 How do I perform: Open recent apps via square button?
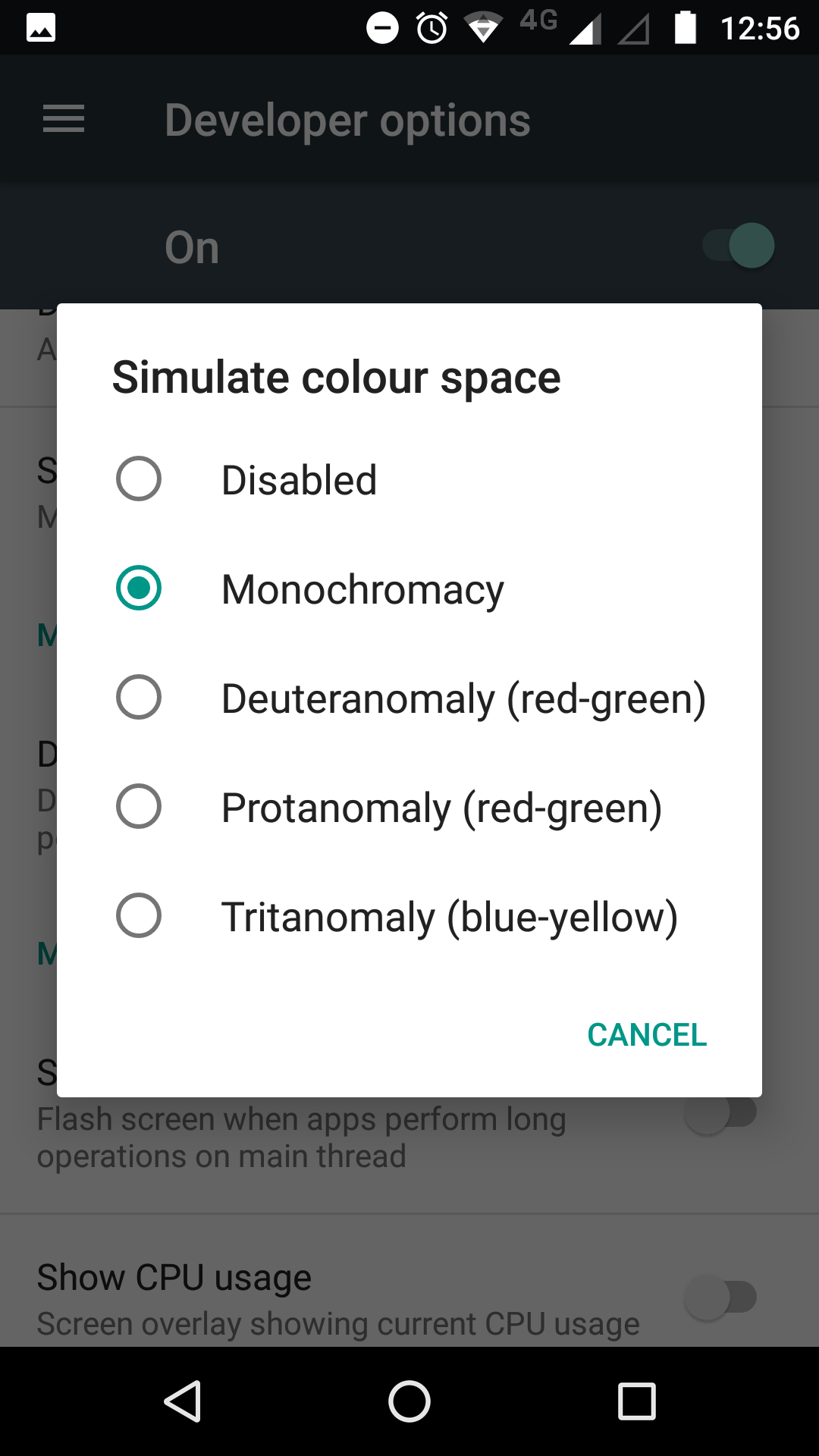click(637, 1401)
